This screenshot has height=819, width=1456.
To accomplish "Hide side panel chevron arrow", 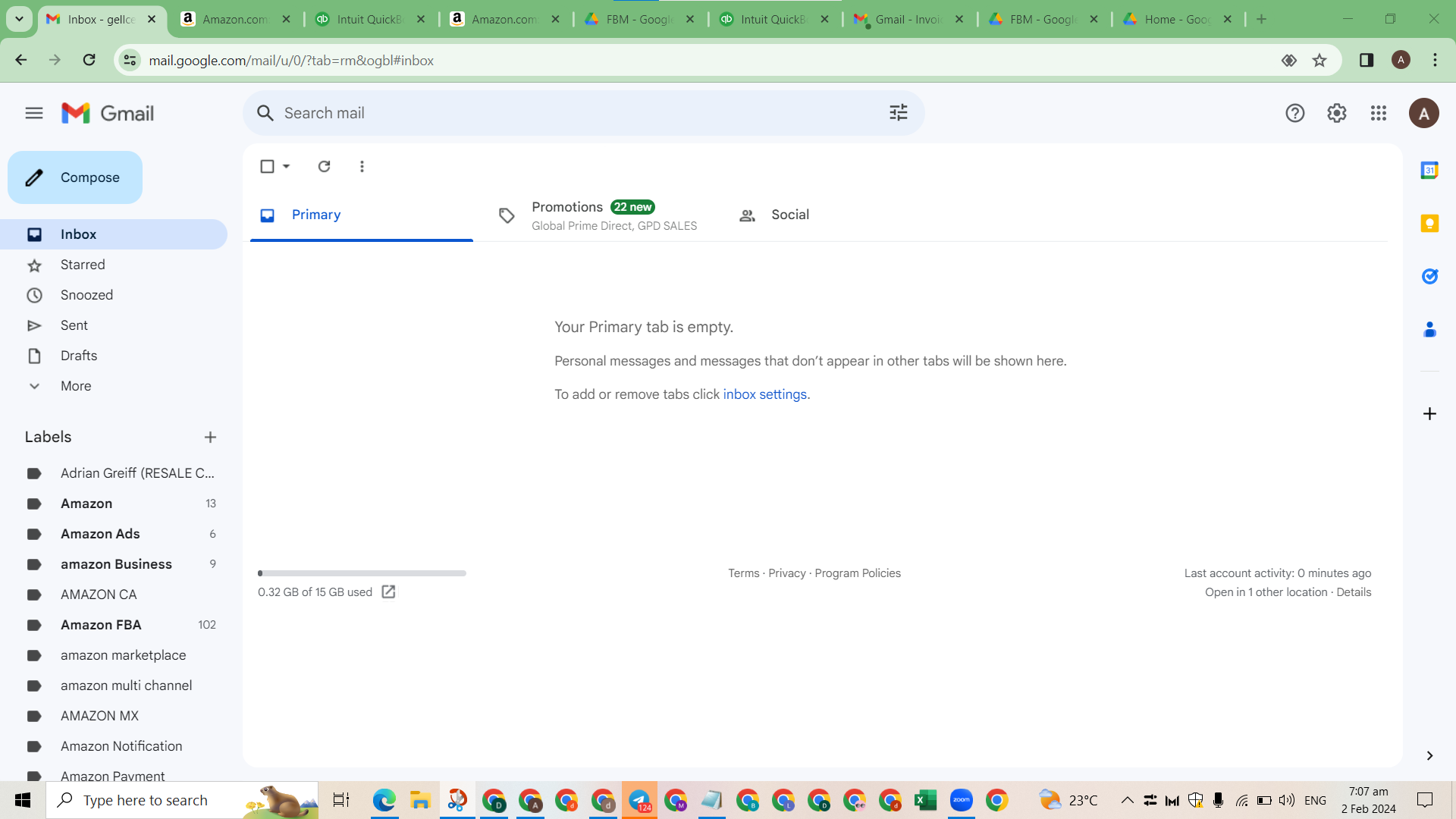I will tap(1429, 755).
